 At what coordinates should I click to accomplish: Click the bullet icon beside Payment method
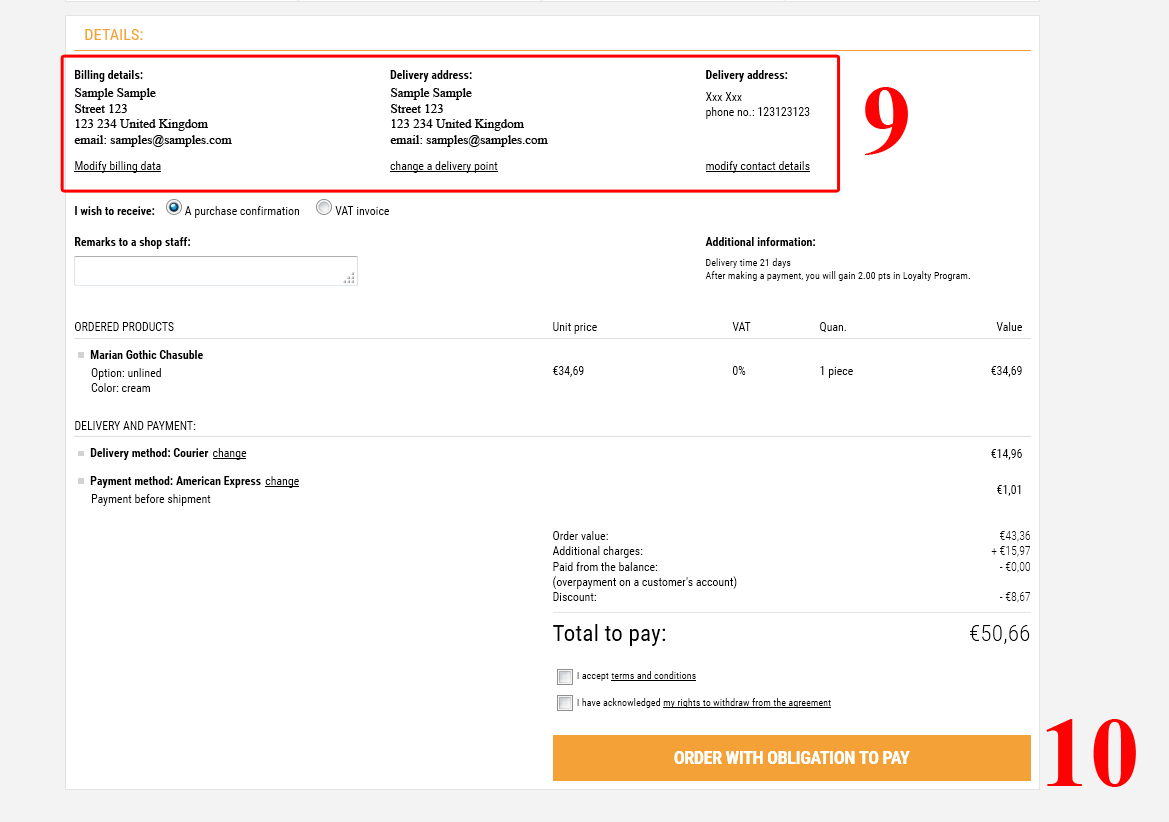(x=80, y=482)
